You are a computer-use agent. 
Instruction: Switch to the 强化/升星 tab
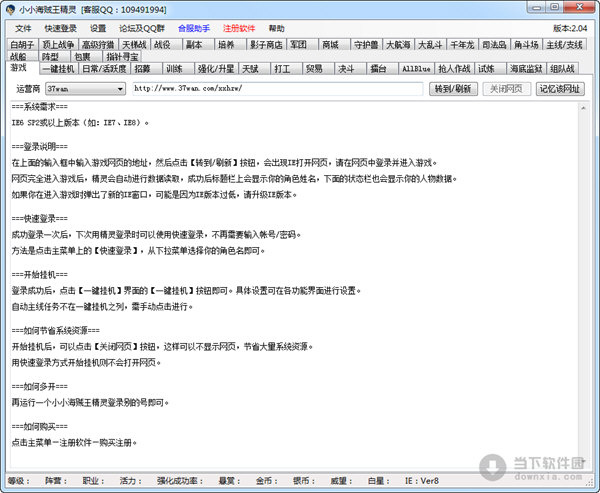[x=216, y=69]
